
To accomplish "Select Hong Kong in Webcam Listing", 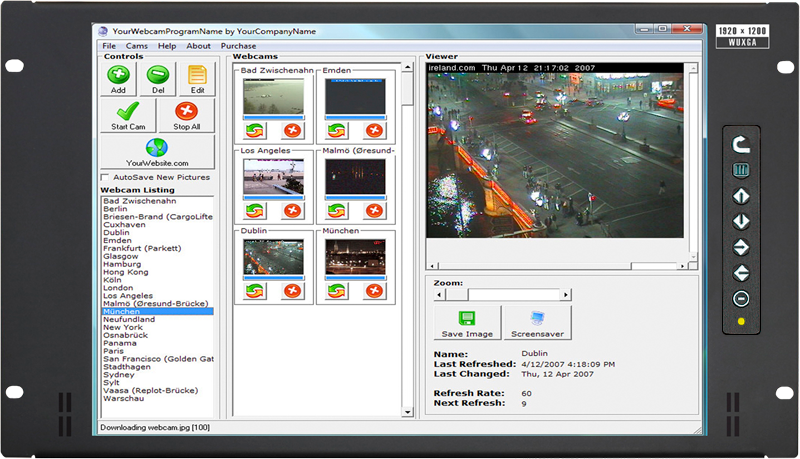I will (x=125, y=272).
